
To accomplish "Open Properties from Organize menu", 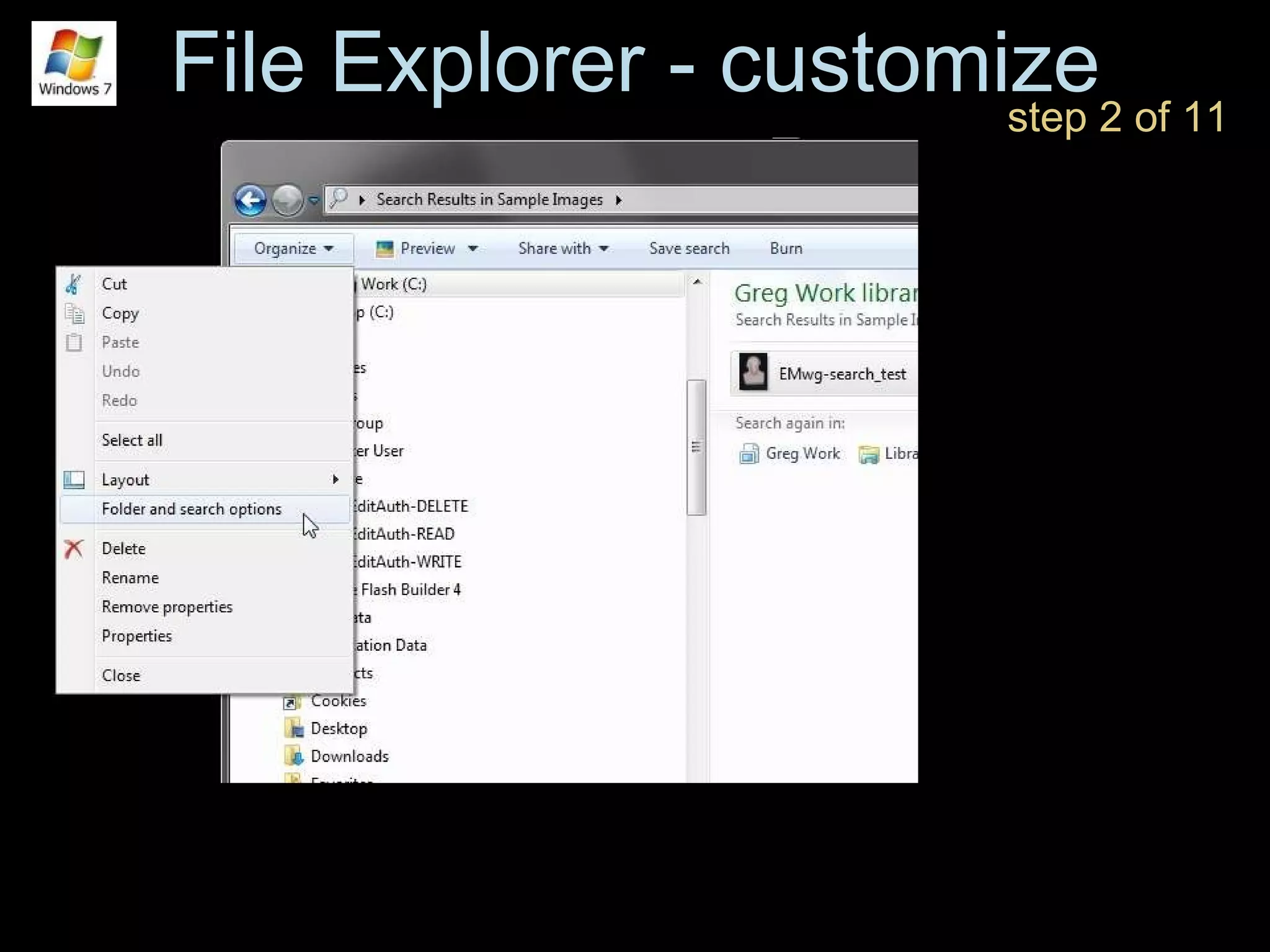I will click(x=205, y=636).
